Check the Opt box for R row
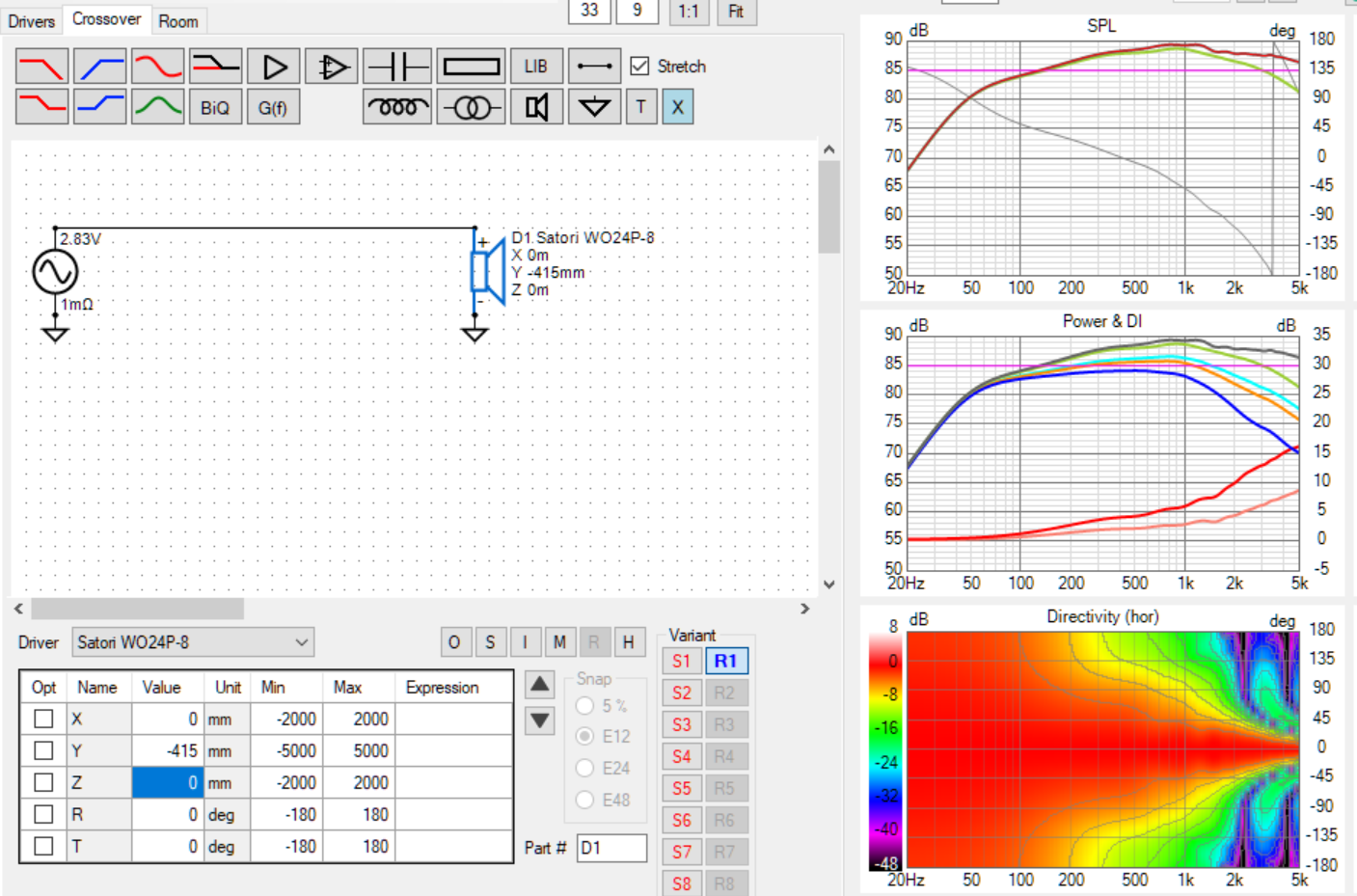This screenshot has height=896, width=1357. pyautogui.click(x=43, y=814)
